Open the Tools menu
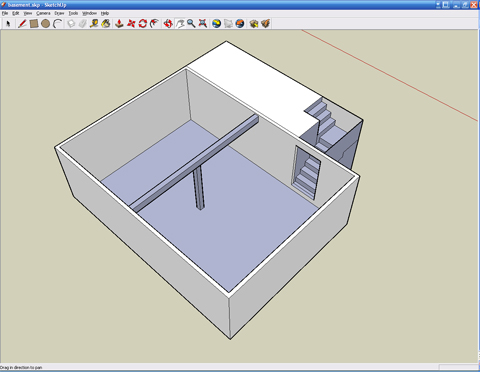 click(73, 13)
